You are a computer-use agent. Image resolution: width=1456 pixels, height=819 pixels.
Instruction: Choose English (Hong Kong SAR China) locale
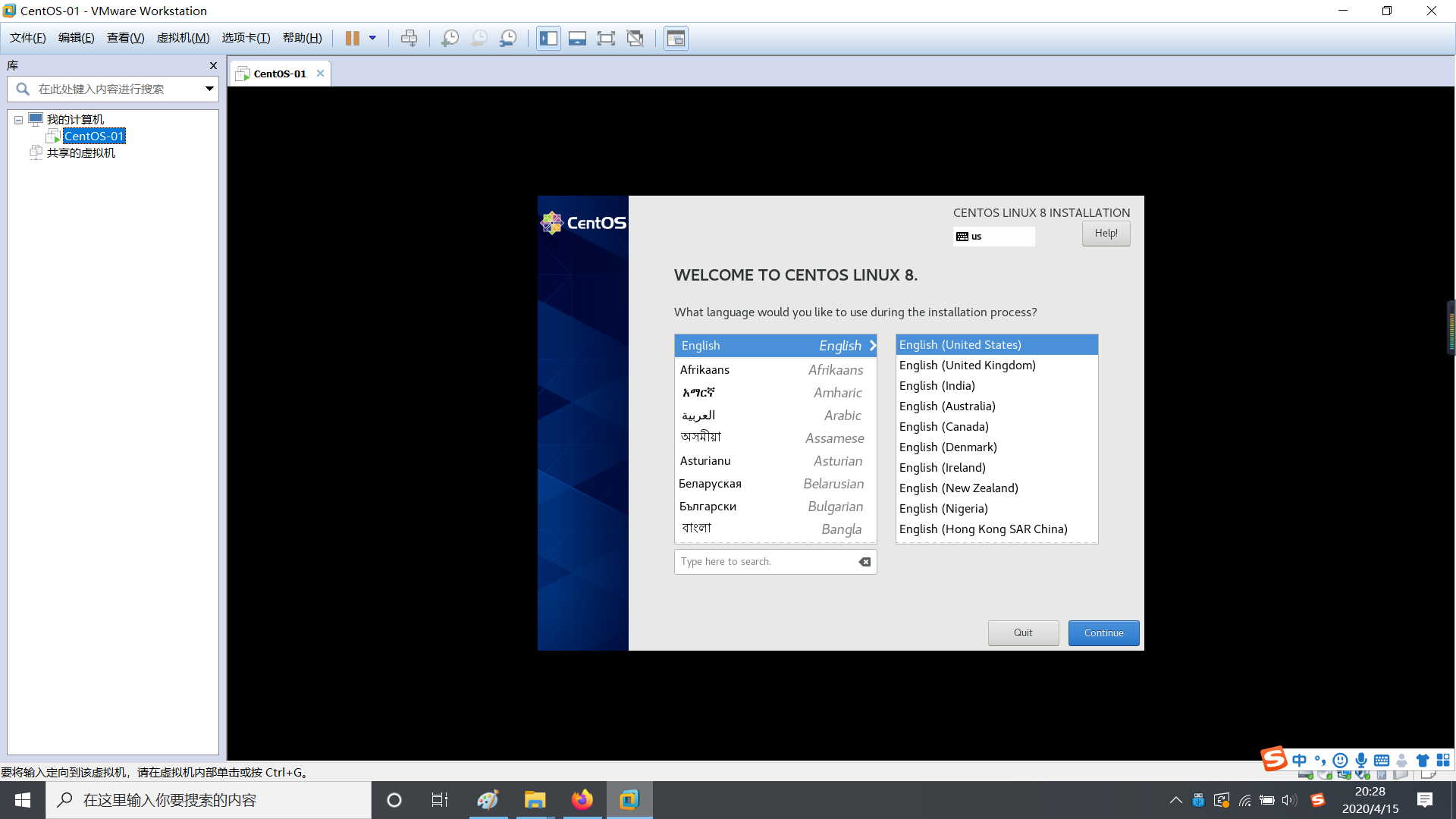point(996,529)
